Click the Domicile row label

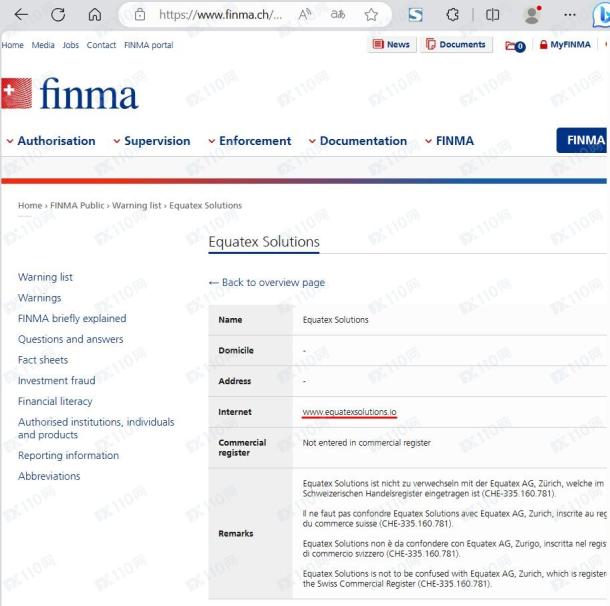click(236, 350)
